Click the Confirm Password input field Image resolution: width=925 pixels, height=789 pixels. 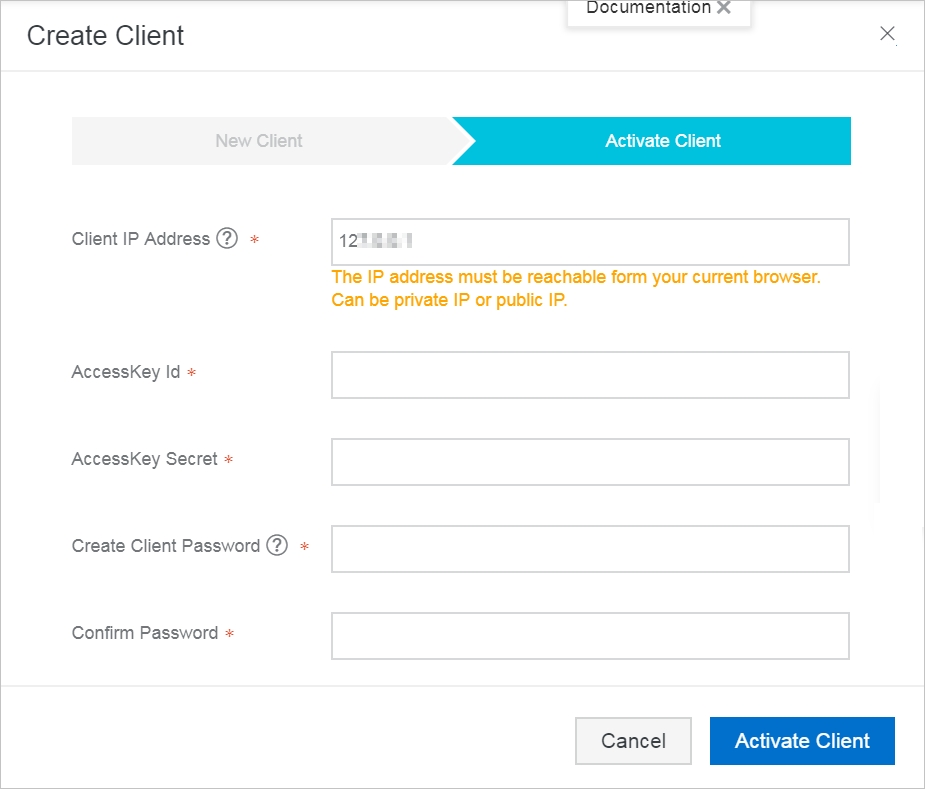[x=590, y=636]
